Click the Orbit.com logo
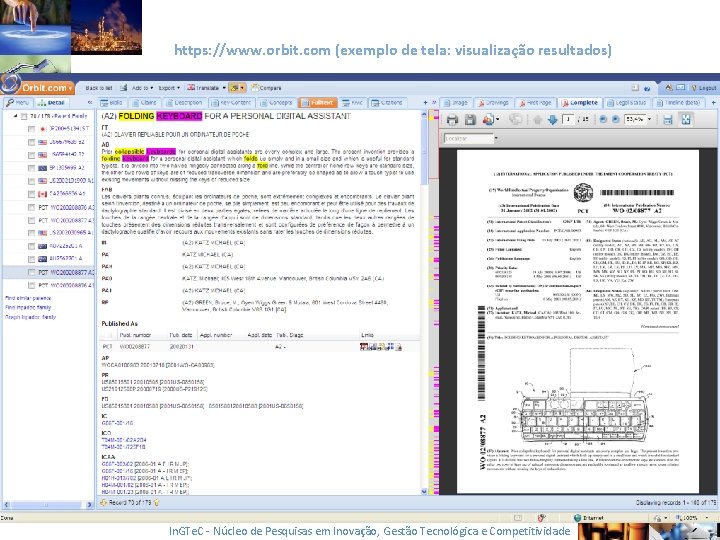 [37, 87]
